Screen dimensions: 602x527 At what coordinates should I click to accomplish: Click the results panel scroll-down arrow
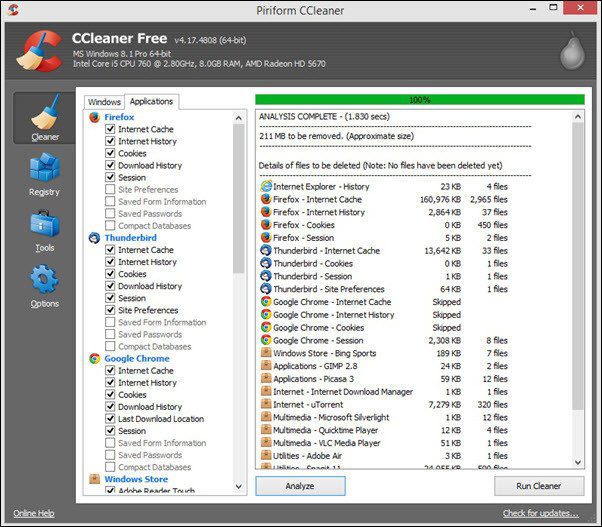tap(578, 463)
